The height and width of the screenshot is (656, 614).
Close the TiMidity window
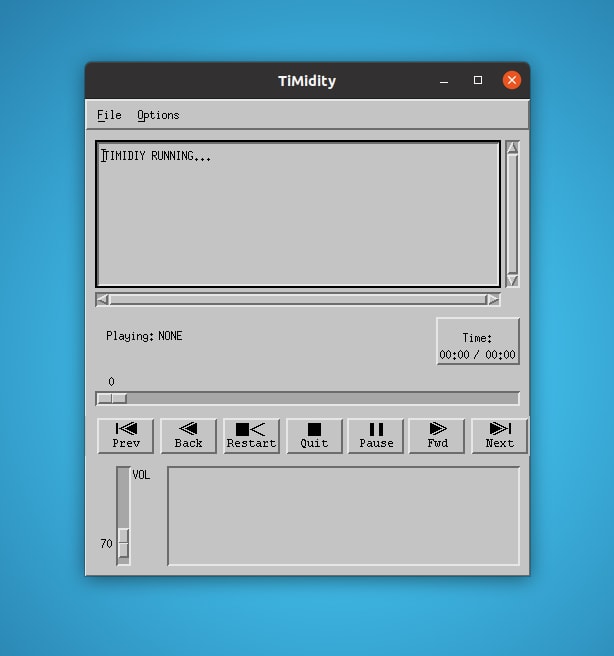point(512,80)
